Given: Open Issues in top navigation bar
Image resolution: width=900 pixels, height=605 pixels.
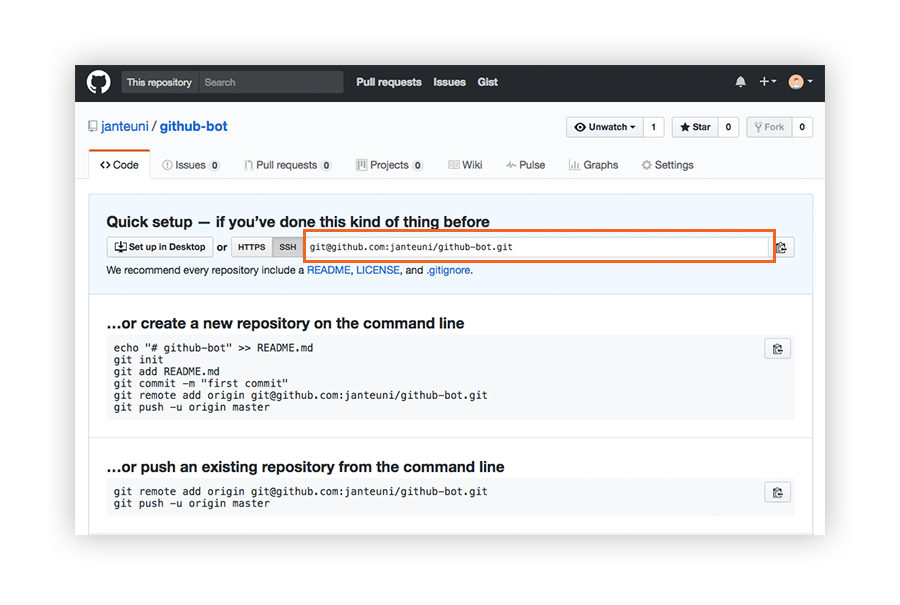Looking at the screenshot, I should coord(449,82).
